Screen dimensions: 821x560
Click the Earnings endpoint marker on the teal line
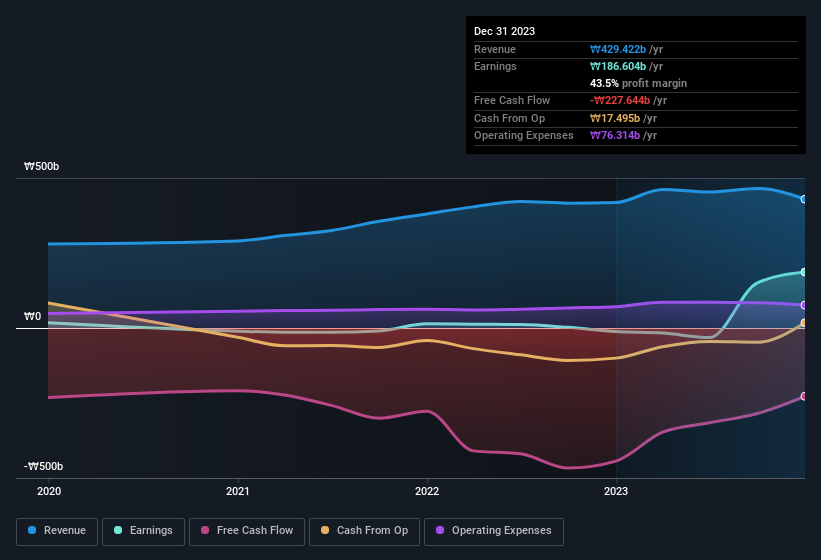(x=804, y=272)
